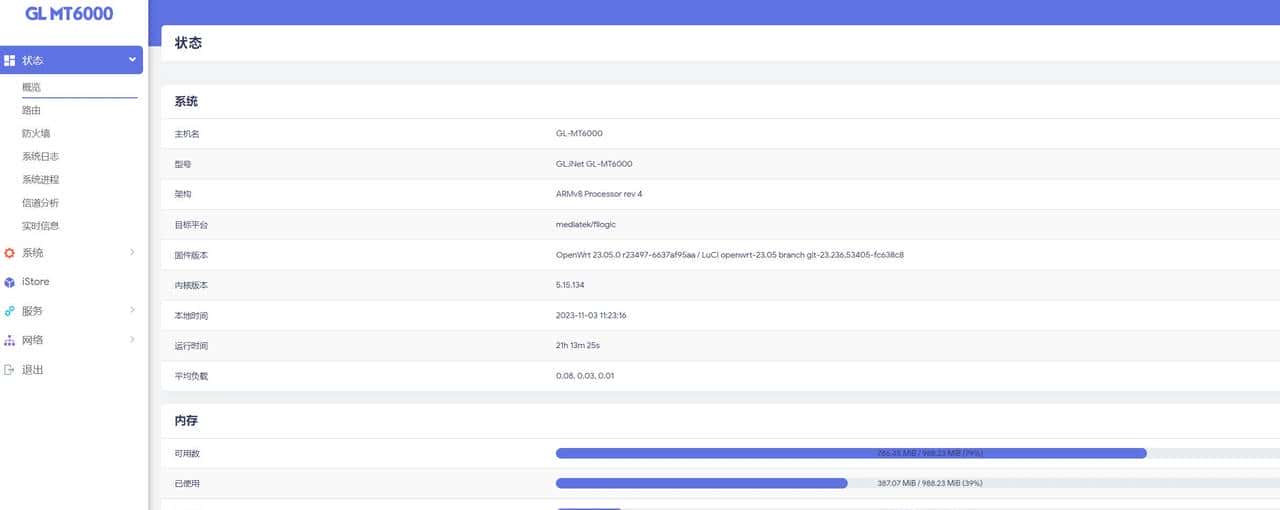Expand the 网络 submenu arrow
Screen dimensions: 1280x510
[x=132, y=340]
